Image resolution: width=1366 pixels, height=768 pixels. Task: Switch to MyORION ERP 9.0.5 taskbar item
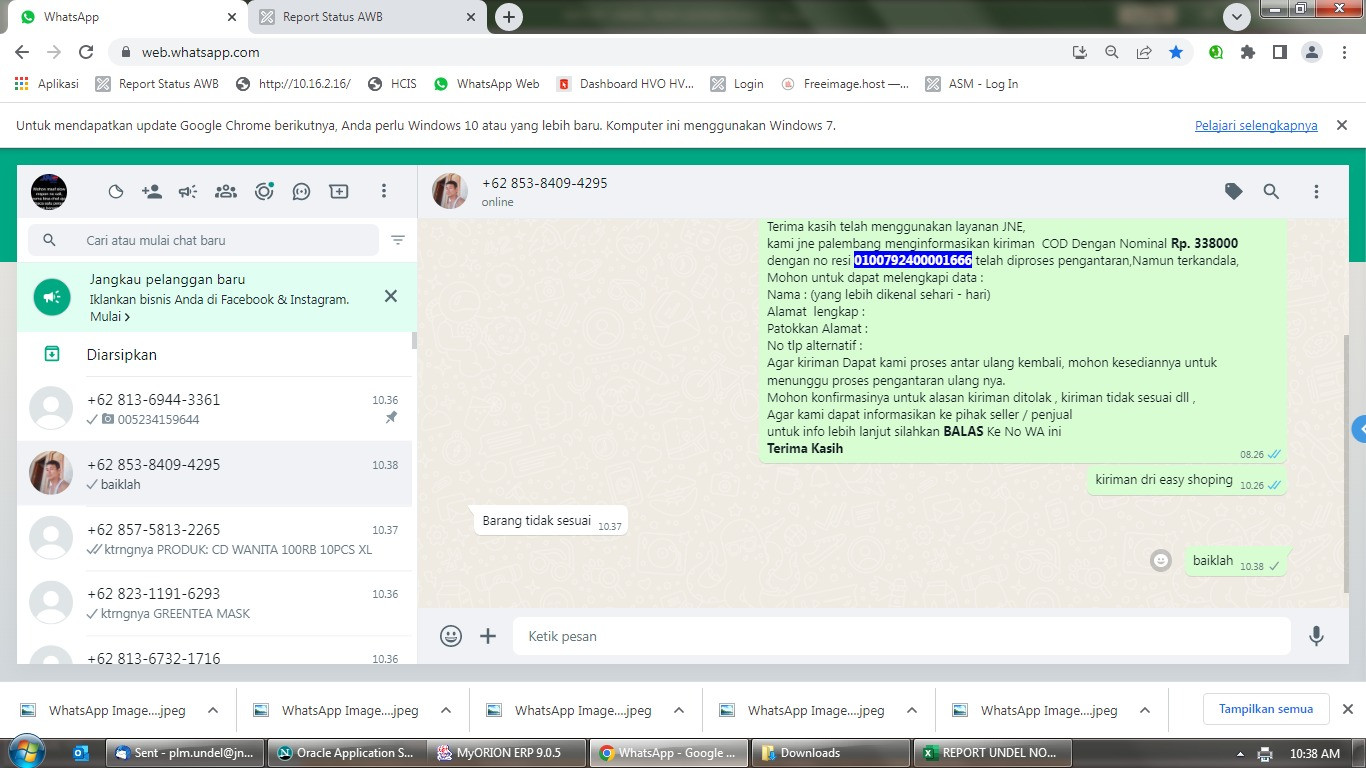pos(506,753)
